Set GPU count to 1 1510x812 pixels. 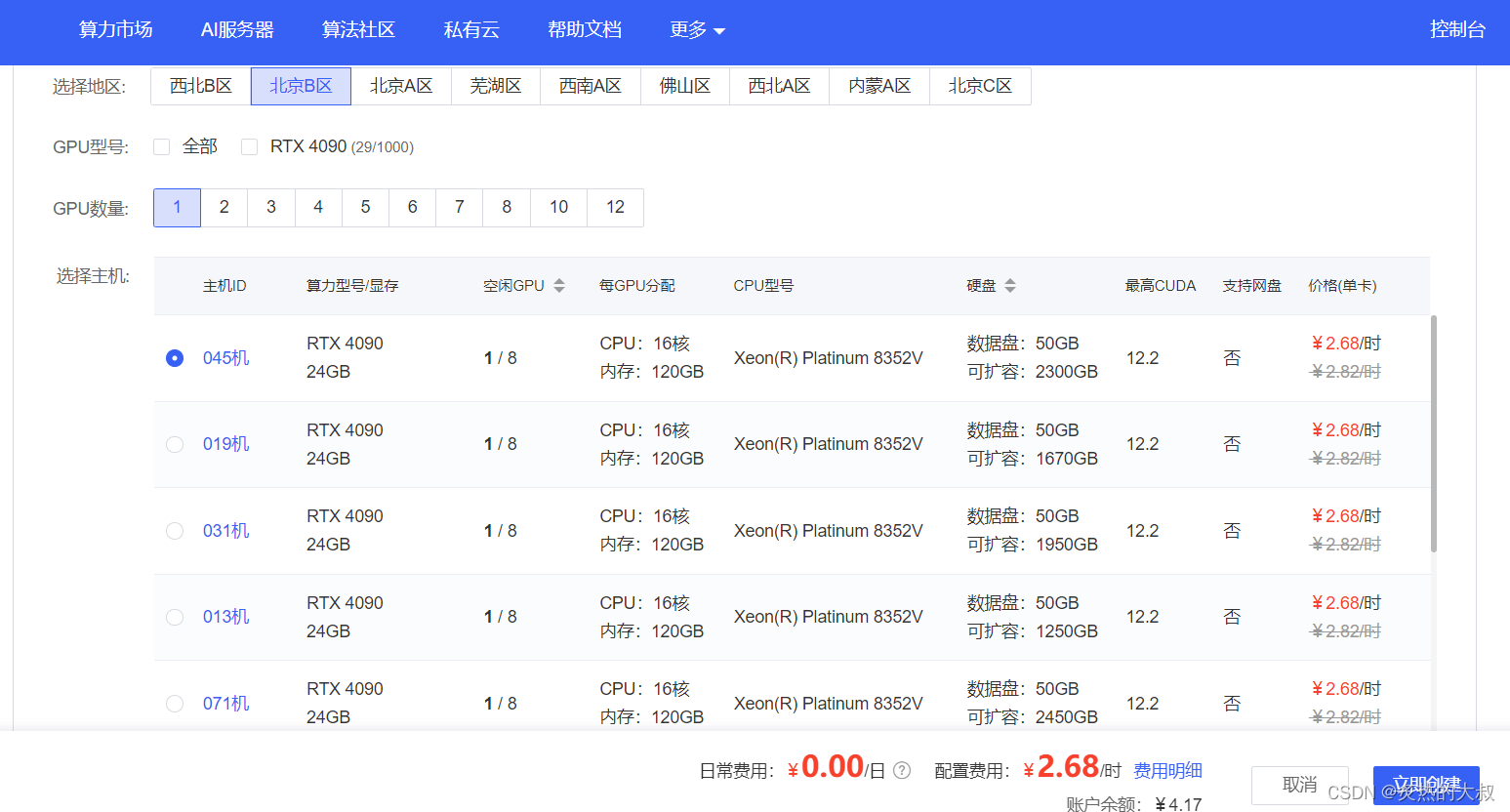pyautogui.click(x=177, y=207)
